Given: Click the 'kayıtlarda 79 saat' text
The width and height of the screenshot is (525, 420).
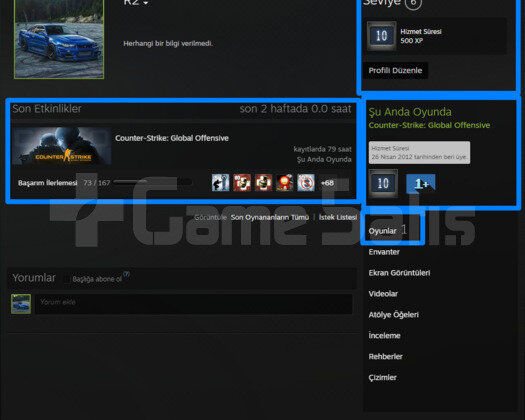Looking at the screenshot, I should [x=322, y=149].
